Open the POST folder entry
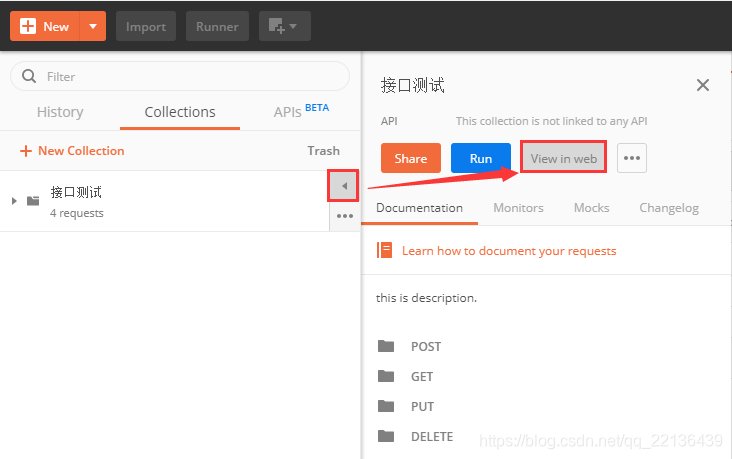 click(426, 346)
